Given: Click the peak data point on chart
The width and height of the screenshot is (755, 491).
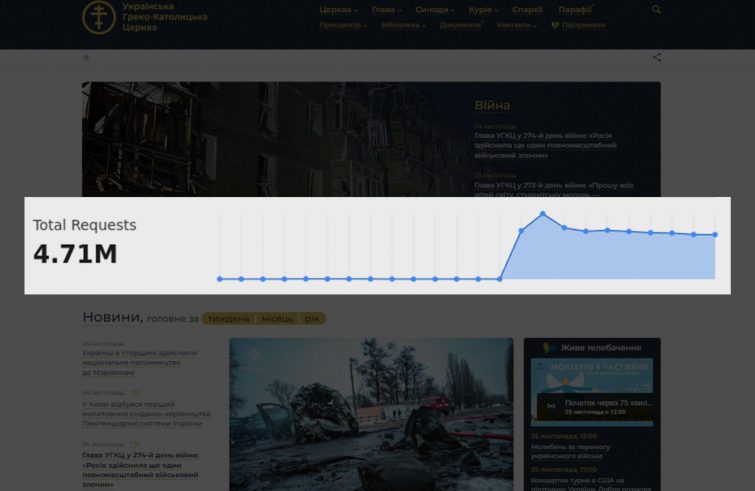Looking at the screenshot, I should coord(543,214).
